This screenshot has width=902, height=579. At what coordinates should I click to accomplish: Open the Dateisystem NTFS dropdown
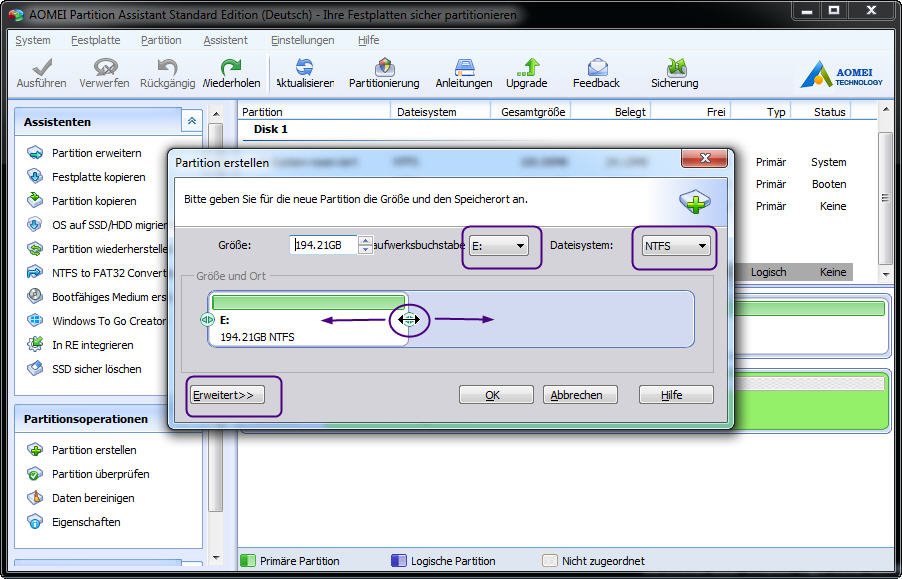click(x=676, y=246)
